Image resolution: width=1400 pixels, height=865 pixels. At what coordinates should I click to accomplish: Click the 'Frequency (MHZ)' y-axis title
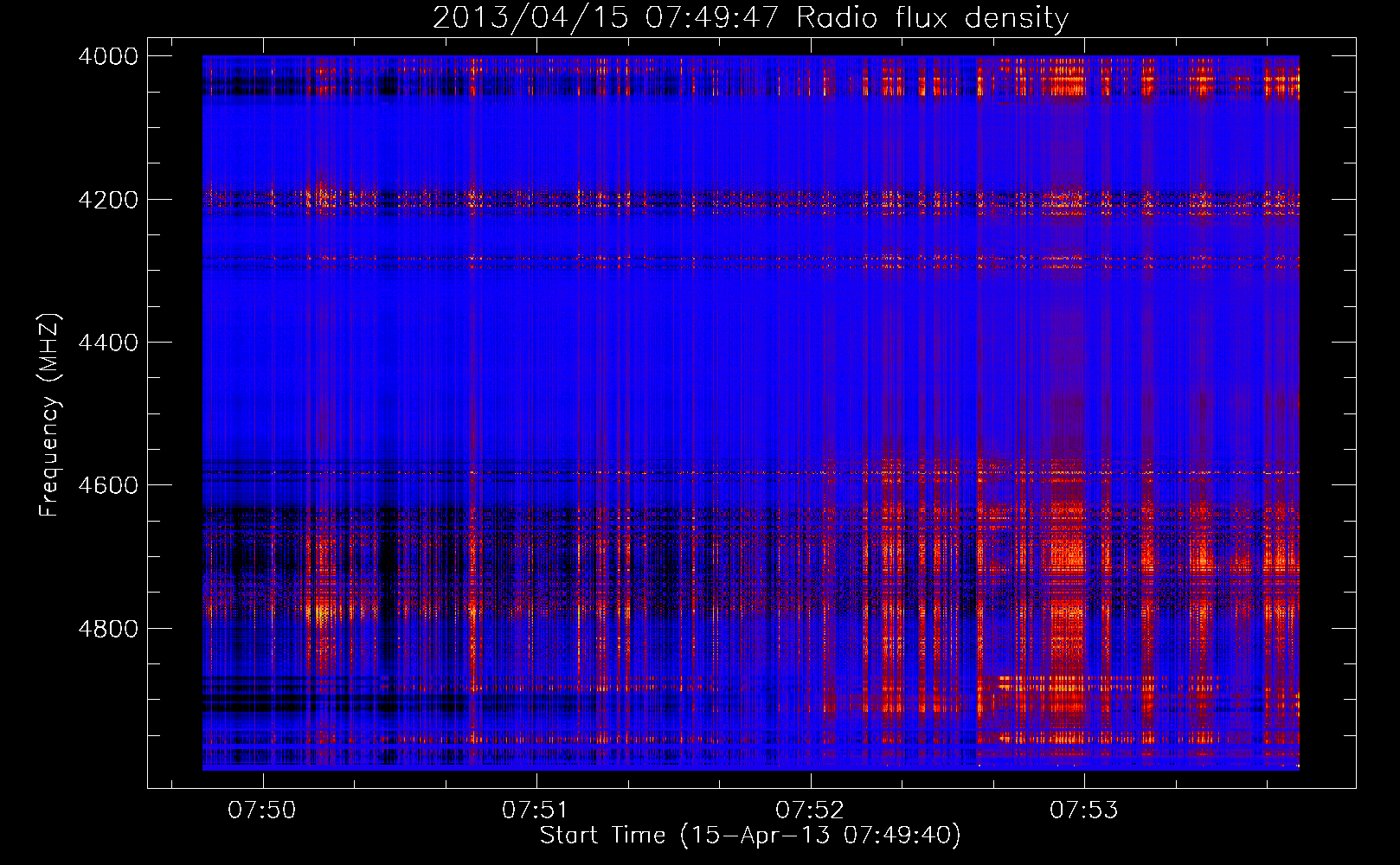(49, 415)
